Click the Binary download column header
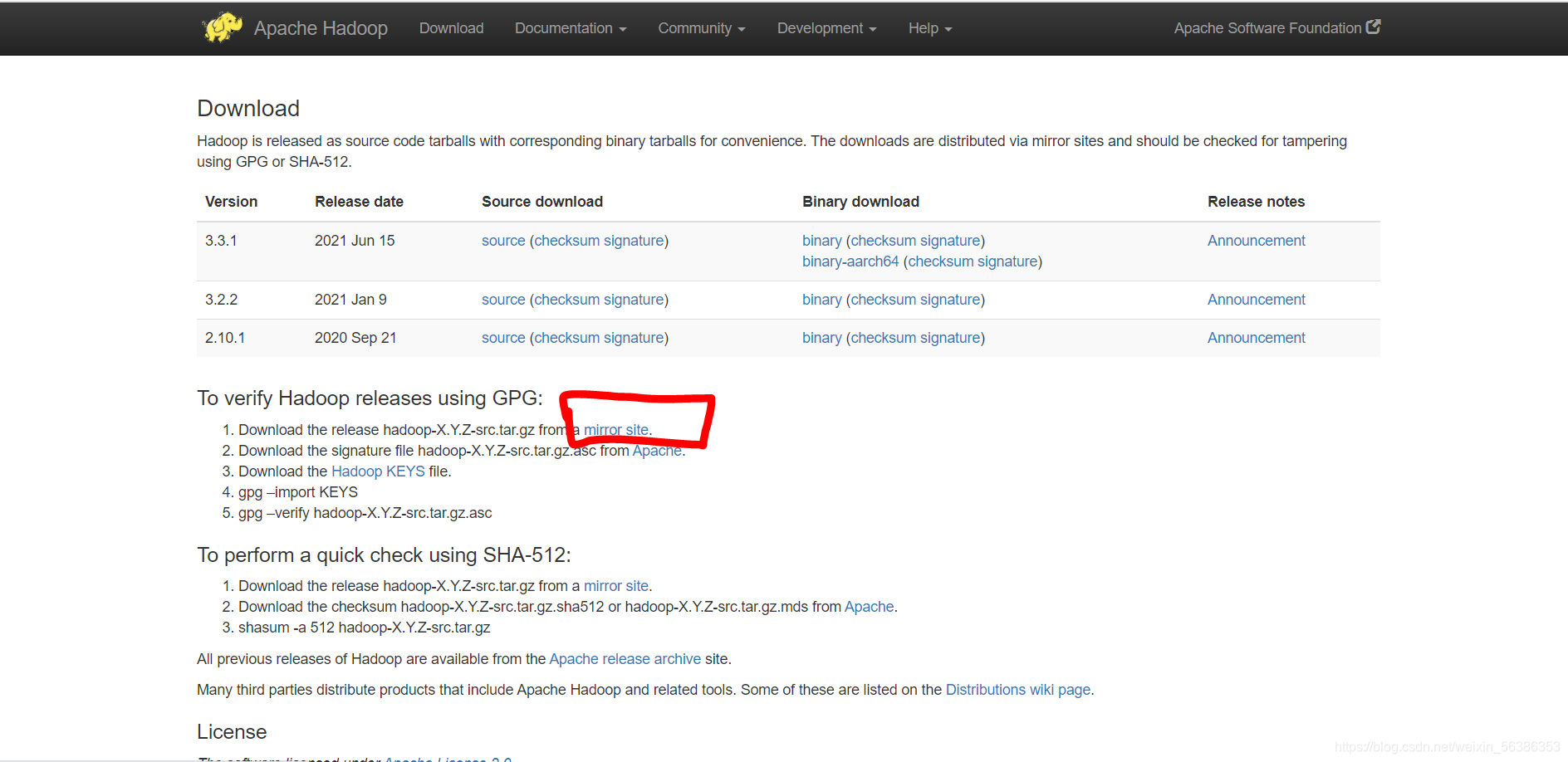1568x762 pixels. [860, 202]
